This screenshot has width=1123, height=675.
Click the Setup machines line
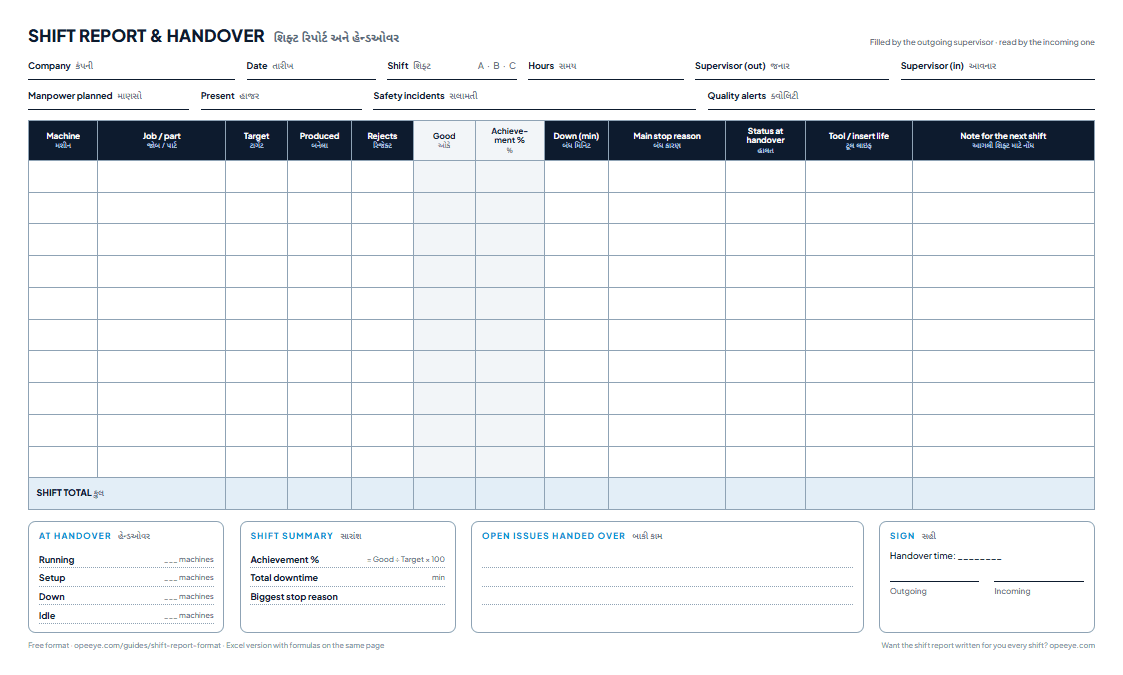pyautogui.click(x=126, y=578)
